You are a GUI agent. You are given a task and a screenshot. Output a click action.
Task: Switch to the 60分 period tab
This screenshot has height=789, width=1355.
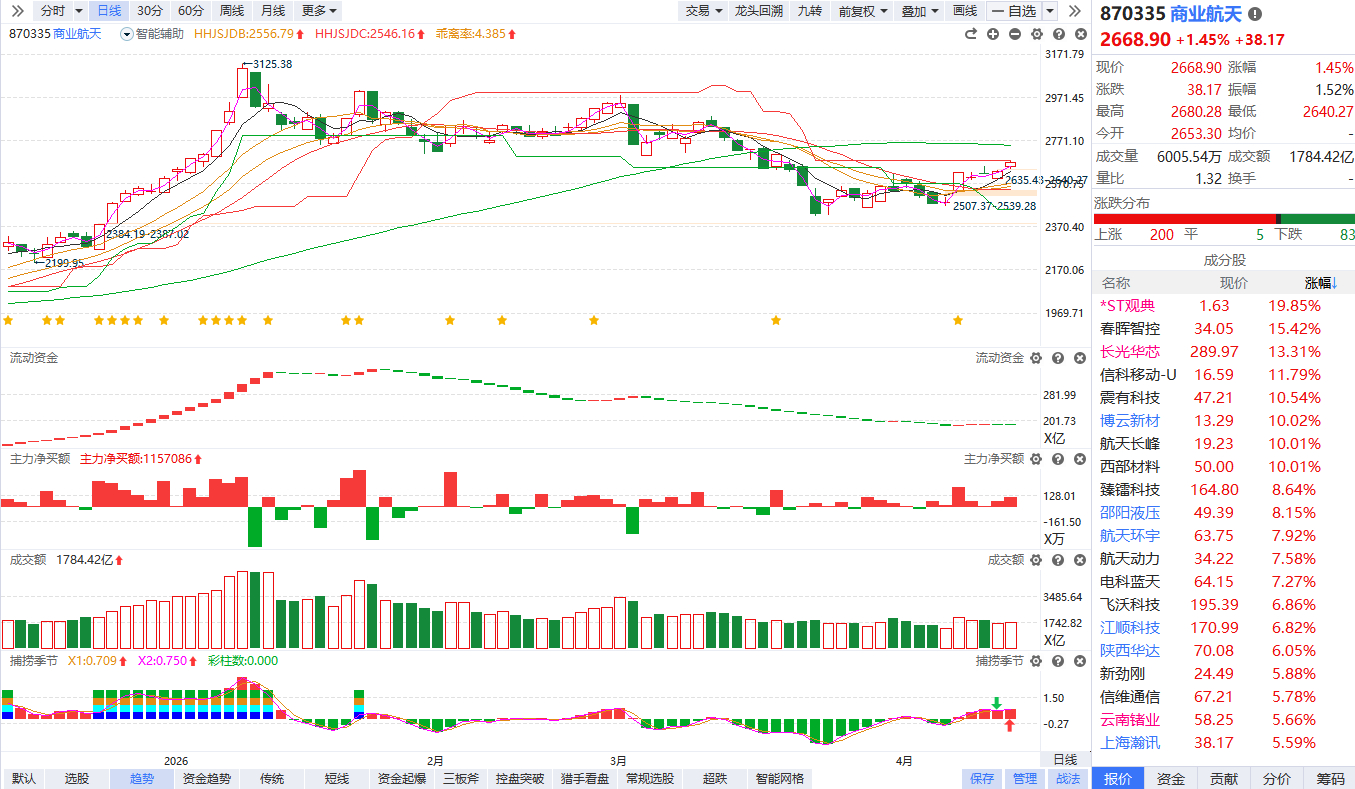pyautogui.click(x=190, y=11)
